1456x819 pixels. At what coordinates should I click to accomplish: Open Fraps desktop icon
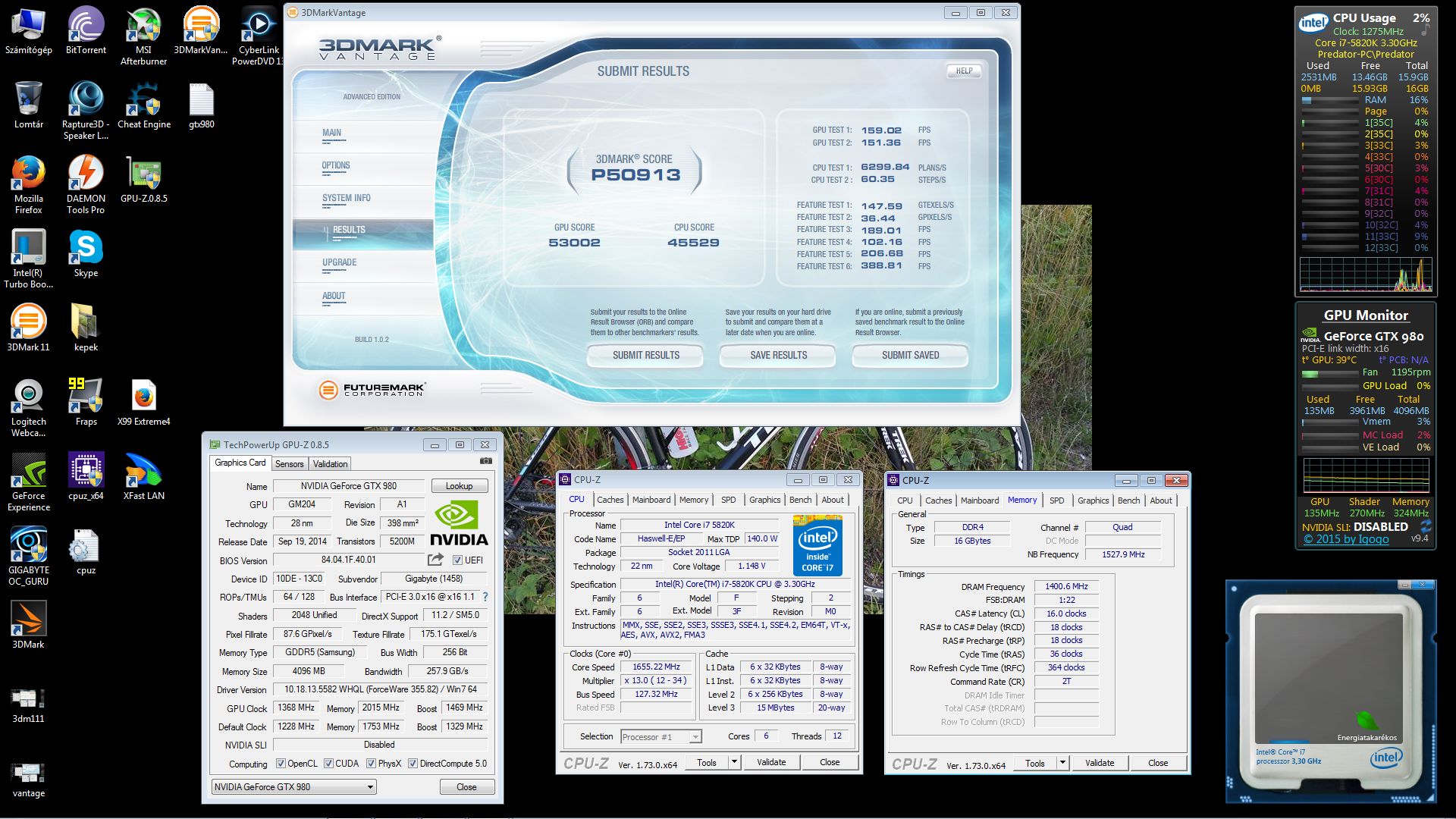pos(86,397)
